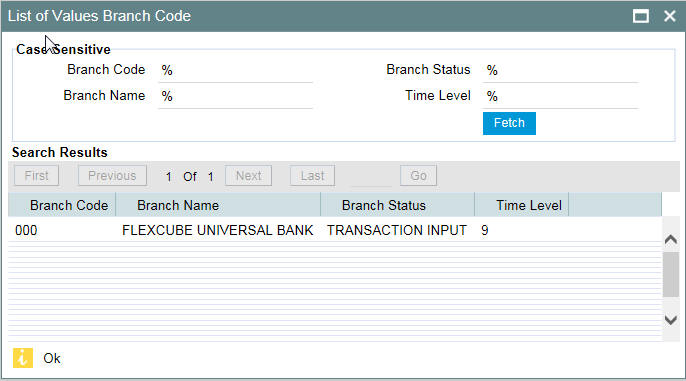Click the scroll down arrow in results
Image resolution: width=686 pixels, height=381 pixels.
coord(671,320)
